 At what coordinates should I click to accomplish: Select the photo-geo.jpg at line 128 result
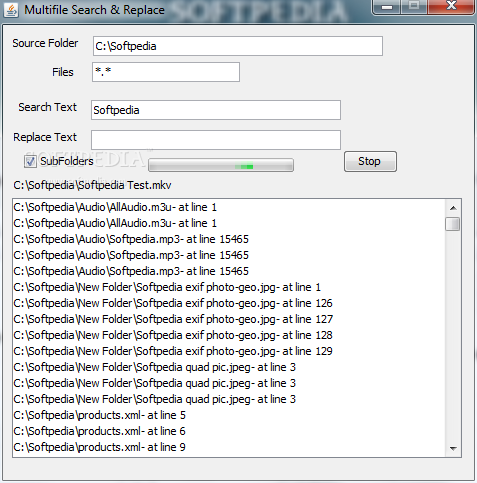[229, 335]
